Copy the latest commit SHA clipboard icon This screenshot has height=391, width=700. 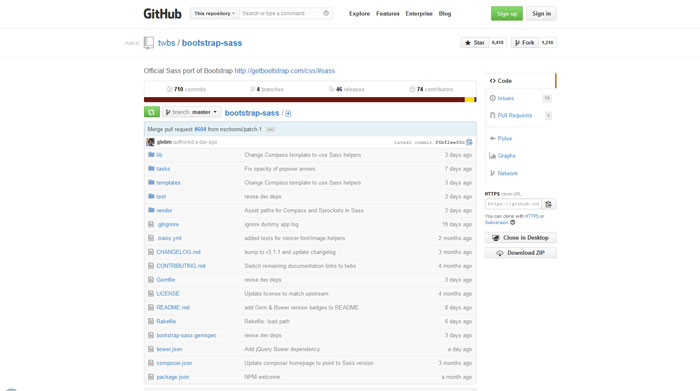coord(469,142)
